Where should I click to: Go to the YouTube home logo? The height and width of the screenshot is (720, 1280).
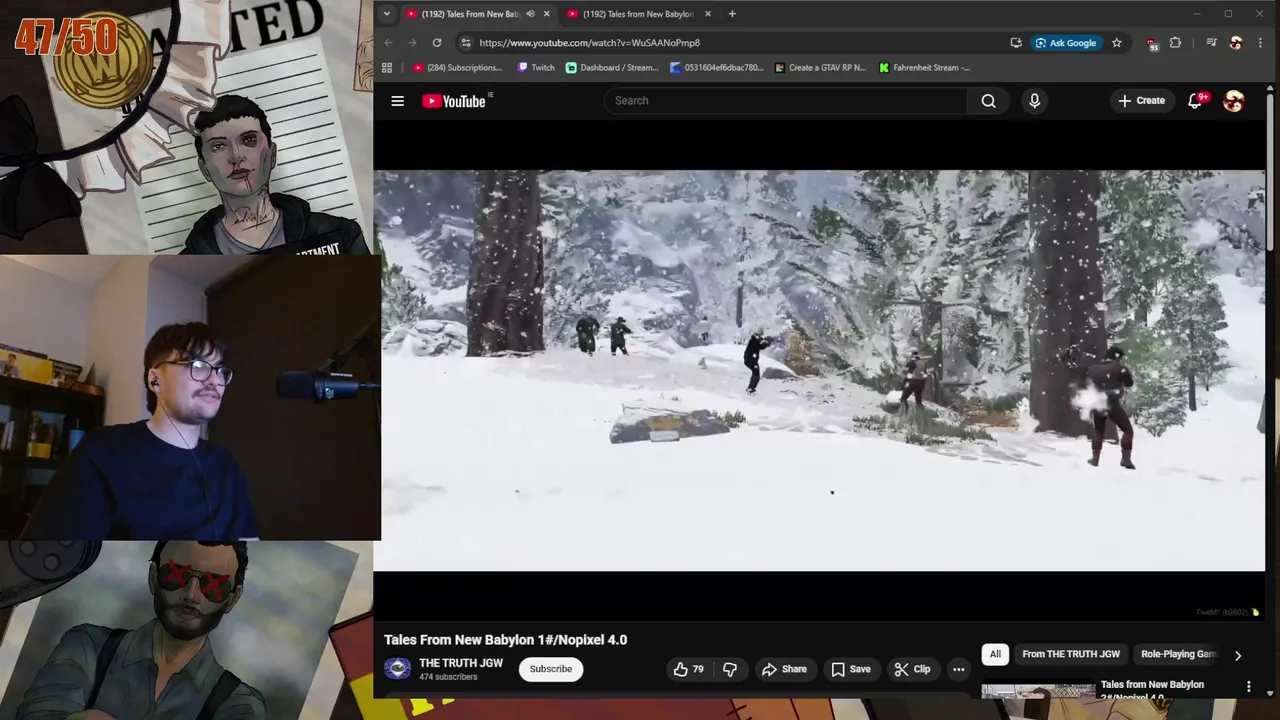pos(454,101)
